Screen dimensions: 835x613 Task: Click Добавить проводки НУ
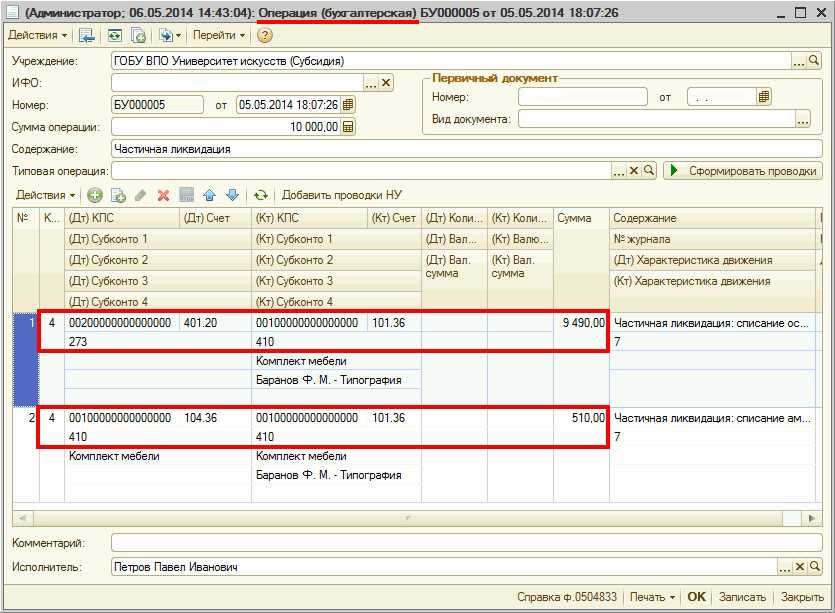tap(342, 195)
